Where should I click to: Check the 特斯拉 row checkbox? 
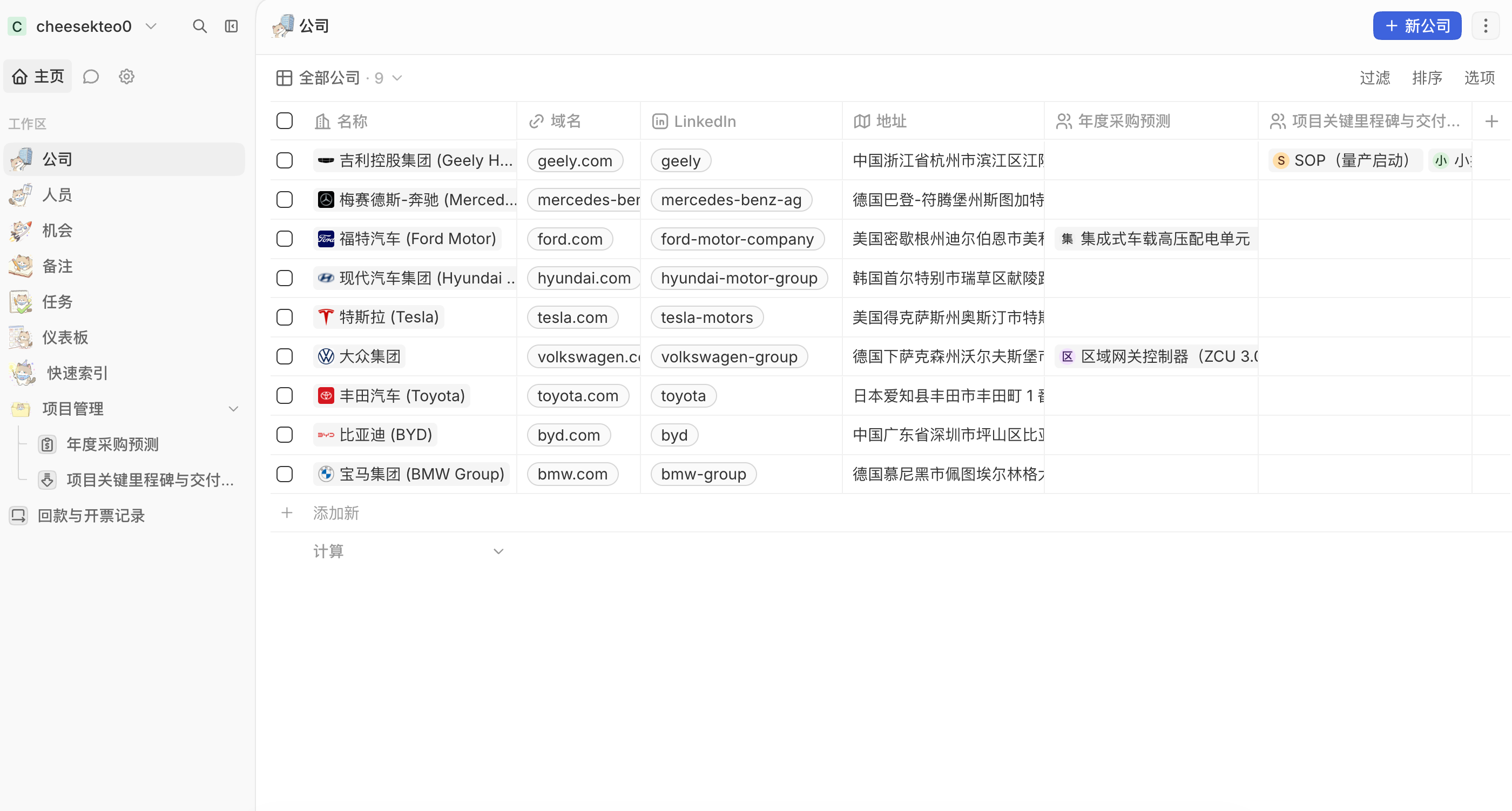pos(285,317)
